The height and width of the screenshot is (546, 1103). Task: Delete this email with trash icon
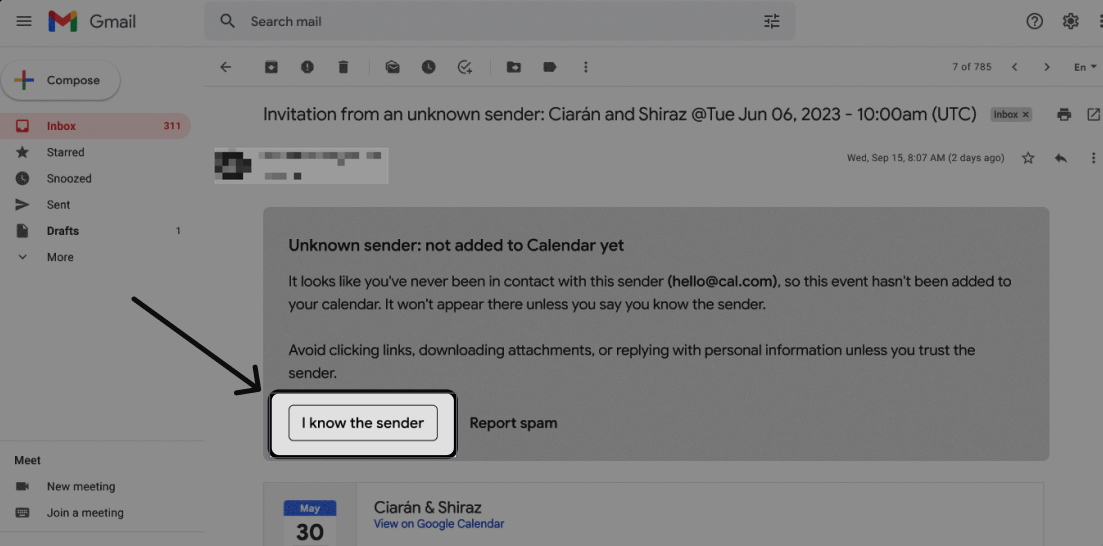[x=343, y=67]
